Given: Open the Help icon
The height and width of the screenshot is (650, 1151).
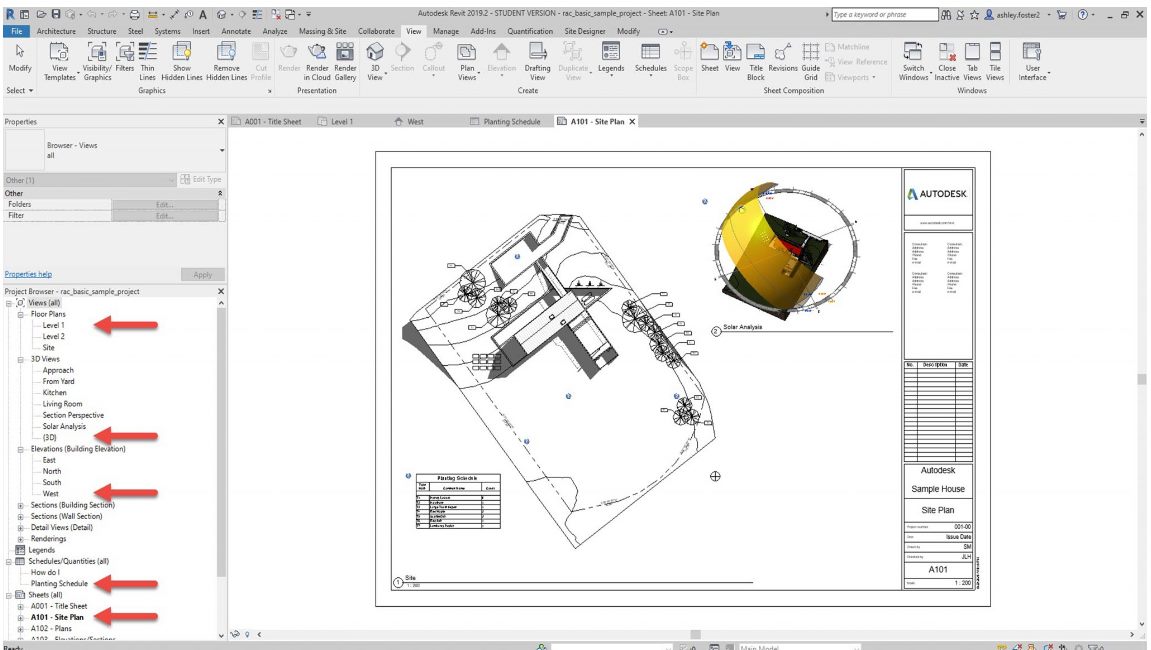Looking at the screenshot, I should click(1083, 14).
